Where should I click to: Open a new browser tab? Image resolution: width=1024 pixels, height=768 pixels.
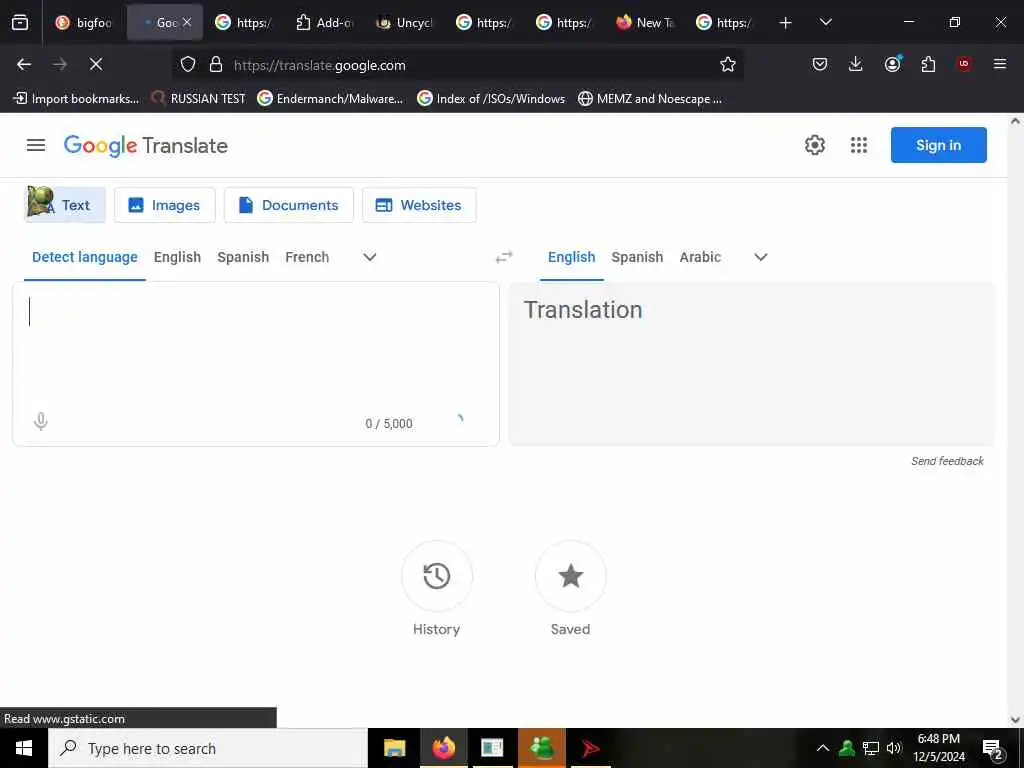(786, 23)
